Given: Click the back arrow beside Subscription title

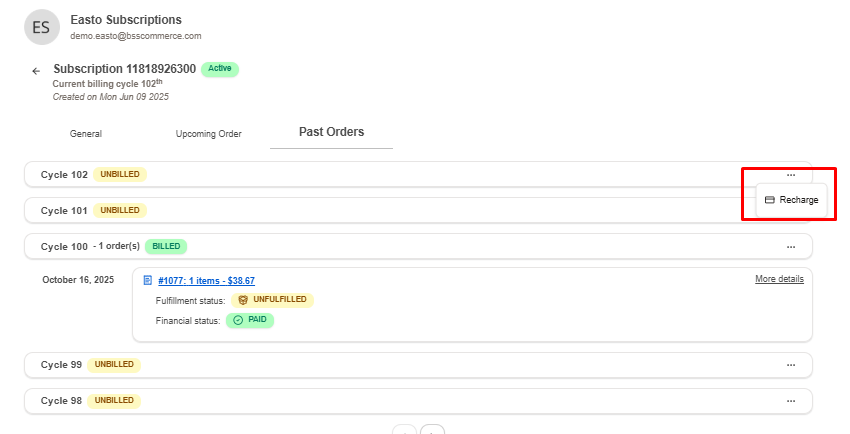Looking at the screenshot, I should click(36, 71).
